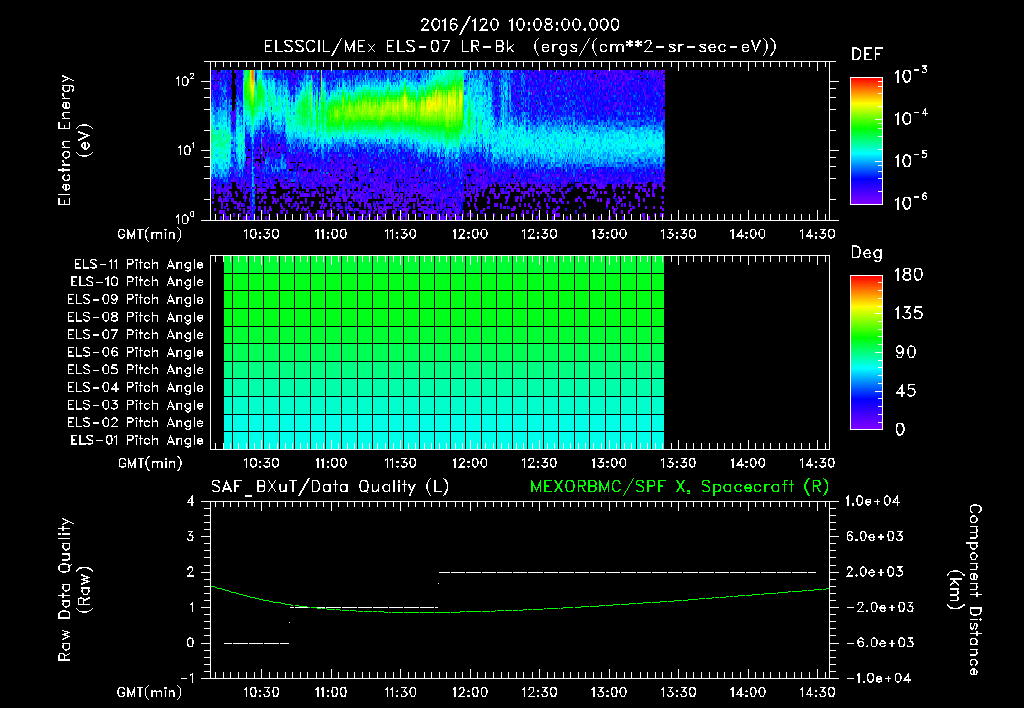Click the 10^-4 tick on DEF colorbar
This screenshot has width=1024, height=708.
pos(911,118)
